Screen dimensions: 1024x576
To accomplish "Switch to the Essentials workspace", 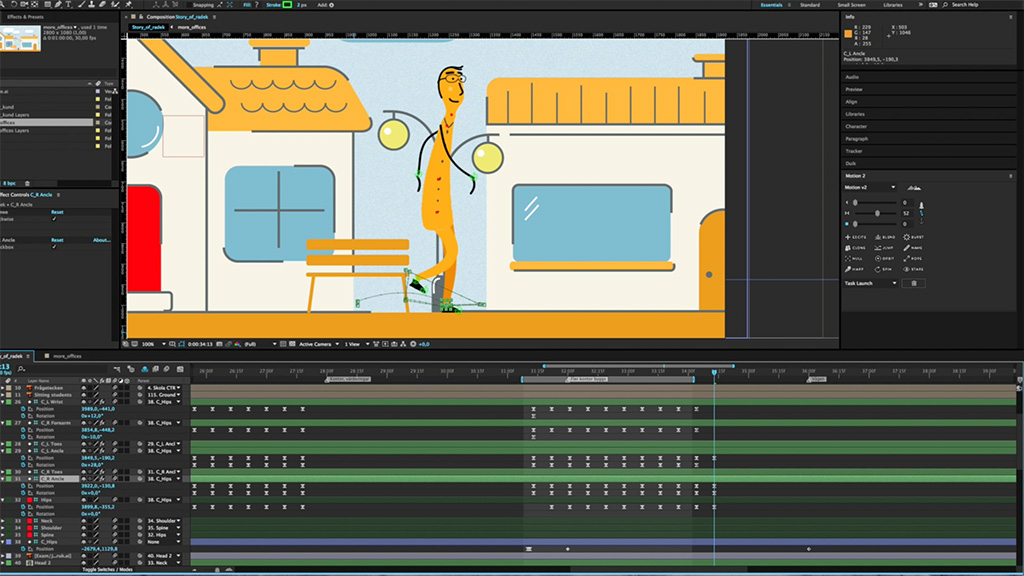I will coord(771,5).
